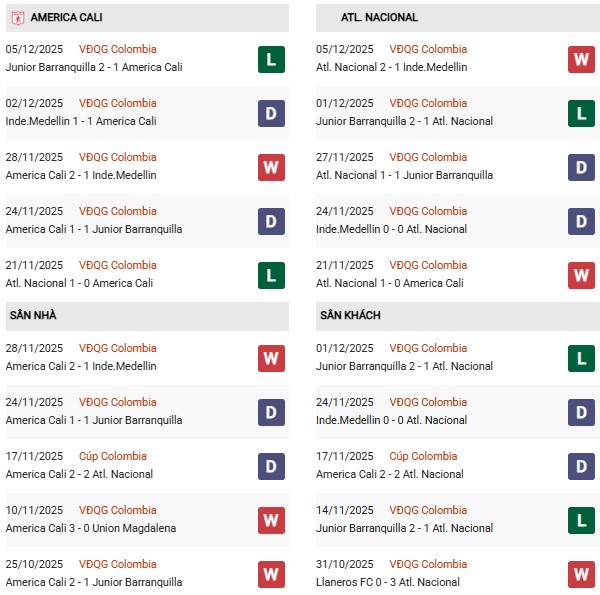Click the W badge for America Cali 3-0 Union Magdalena
600x595 pixels.
[271, 520]
